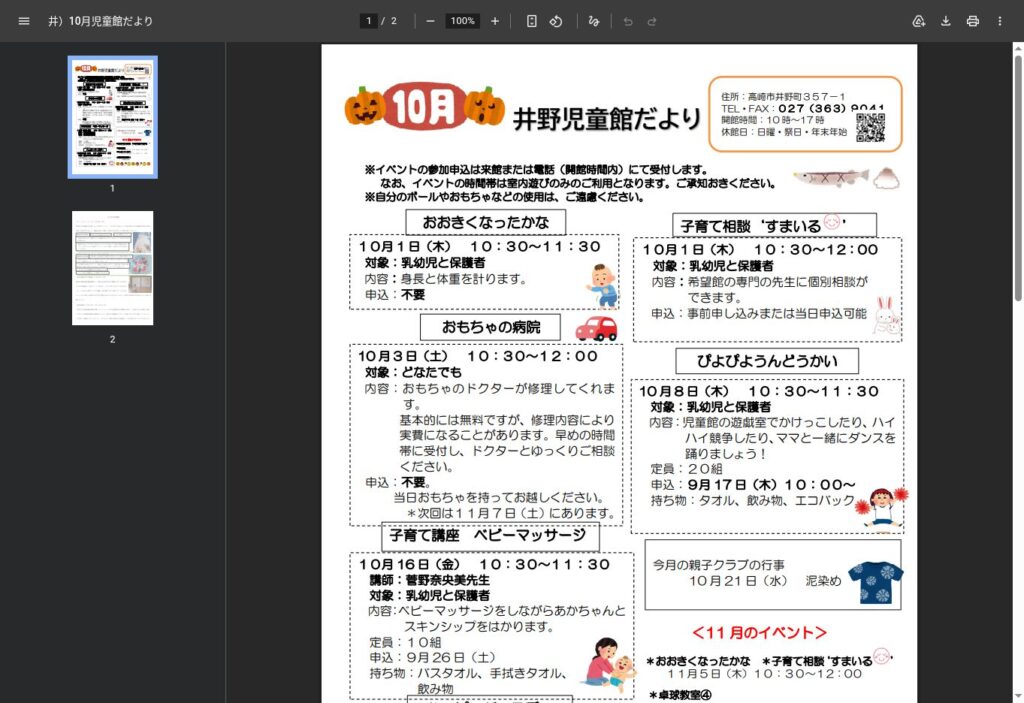The width and height of the screenshot is (1024, 703).
Task: Click the 11月5日(木) 10:30~12:00 line
Action: [764, 674]
